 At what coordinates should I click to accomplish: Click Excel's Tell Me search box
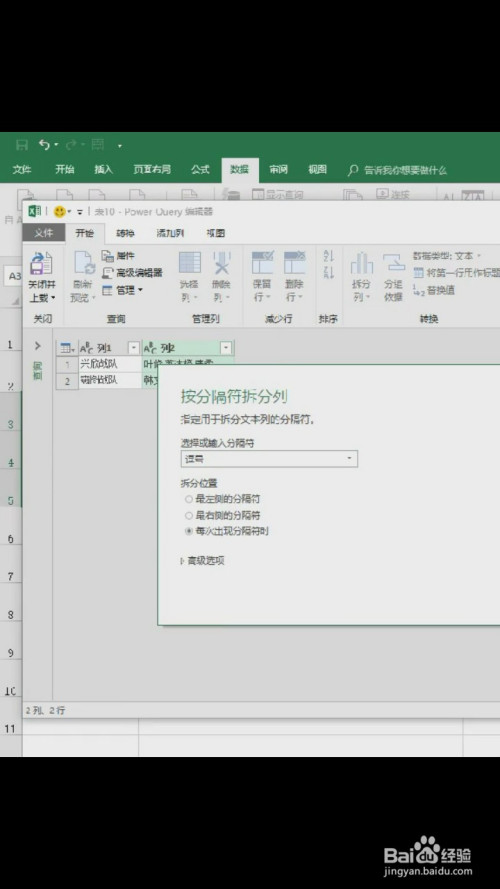pyautogui.click(x=399, y=170)
